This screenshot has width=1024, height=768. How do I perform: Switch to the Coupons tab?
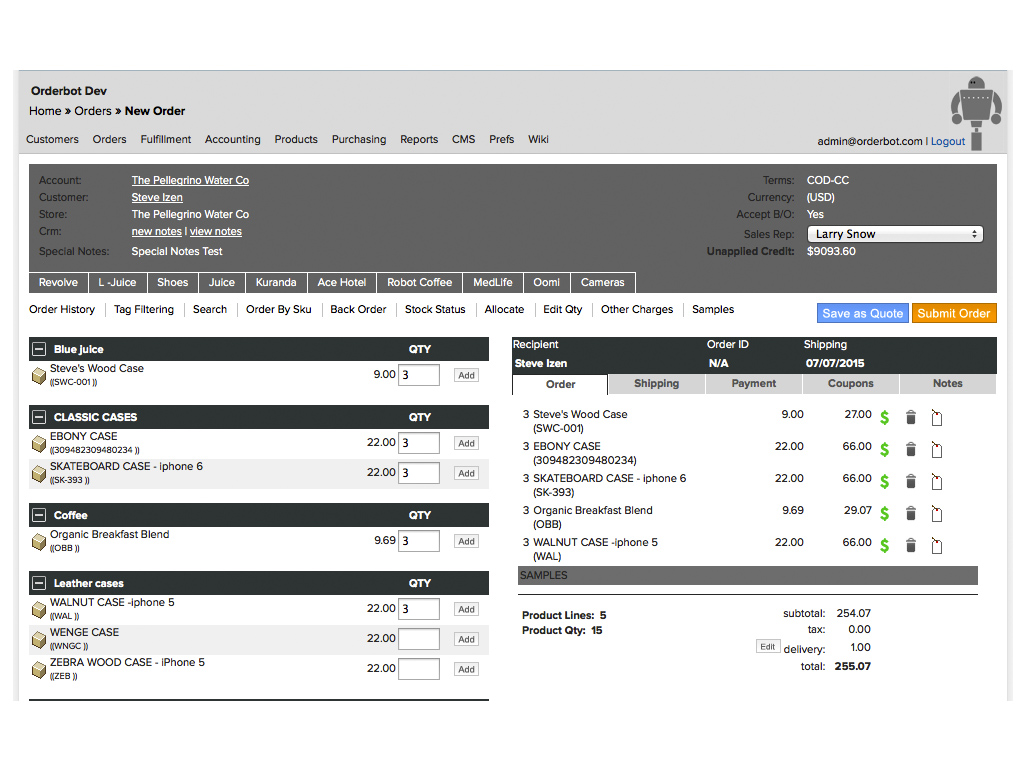(x=850, y=384)
